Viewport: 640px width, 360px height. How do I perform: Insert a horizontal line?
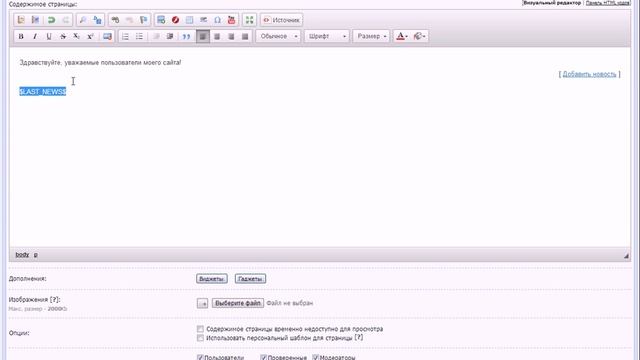pyautogui.click(x=203, y=20)
